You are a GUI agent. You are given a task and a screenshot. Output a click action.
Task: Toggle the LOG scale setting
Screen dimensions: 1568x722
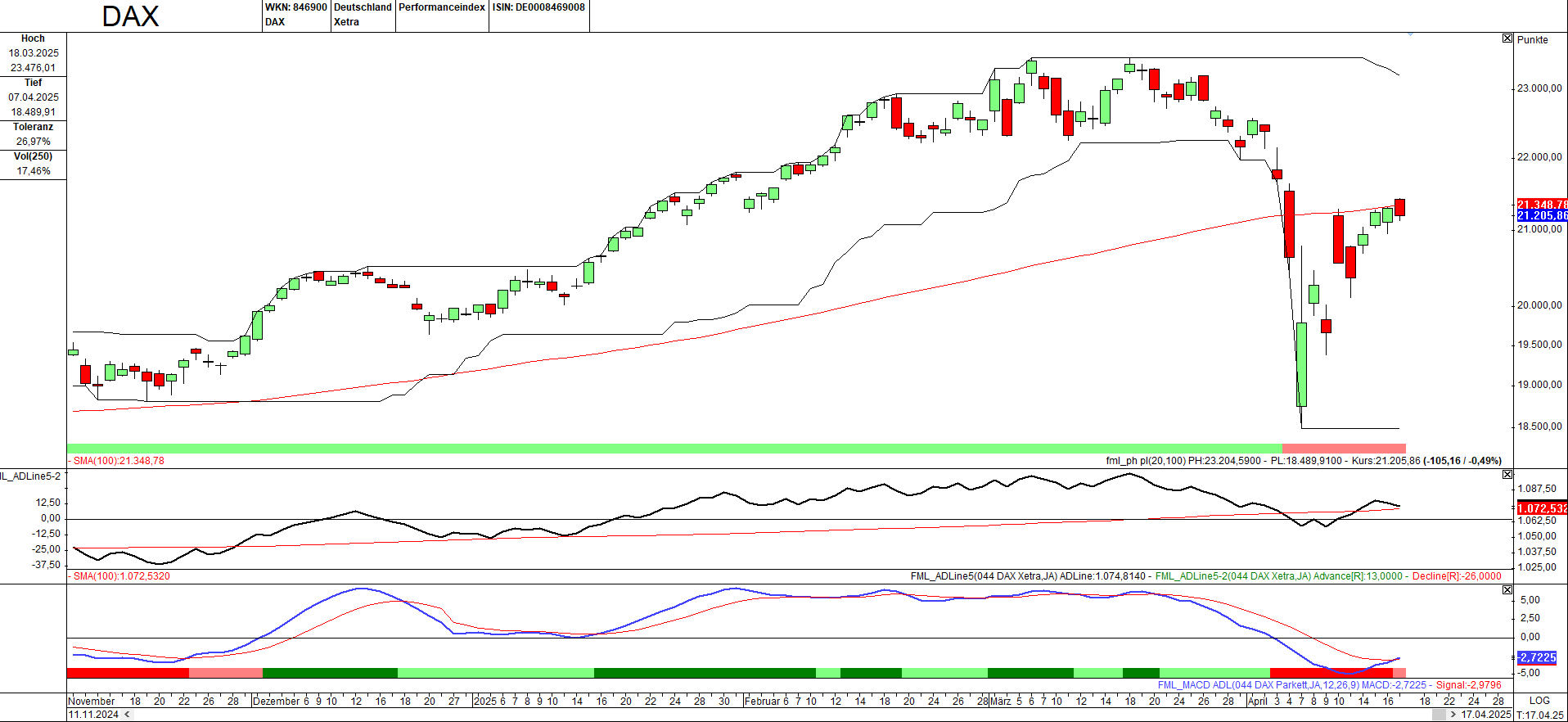(x=1539, y=701)
